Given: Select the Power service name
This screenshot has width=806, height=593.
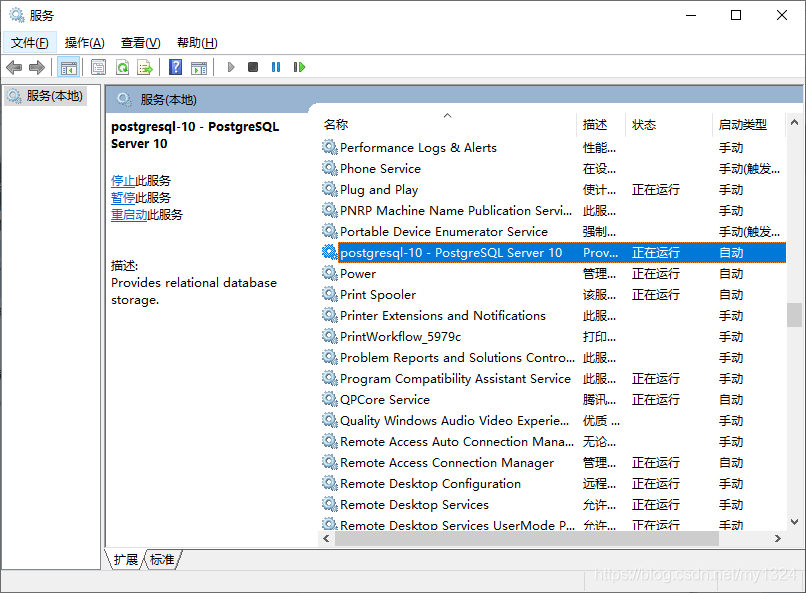Looking at the screenshot, I should click(x=358, y=274).
